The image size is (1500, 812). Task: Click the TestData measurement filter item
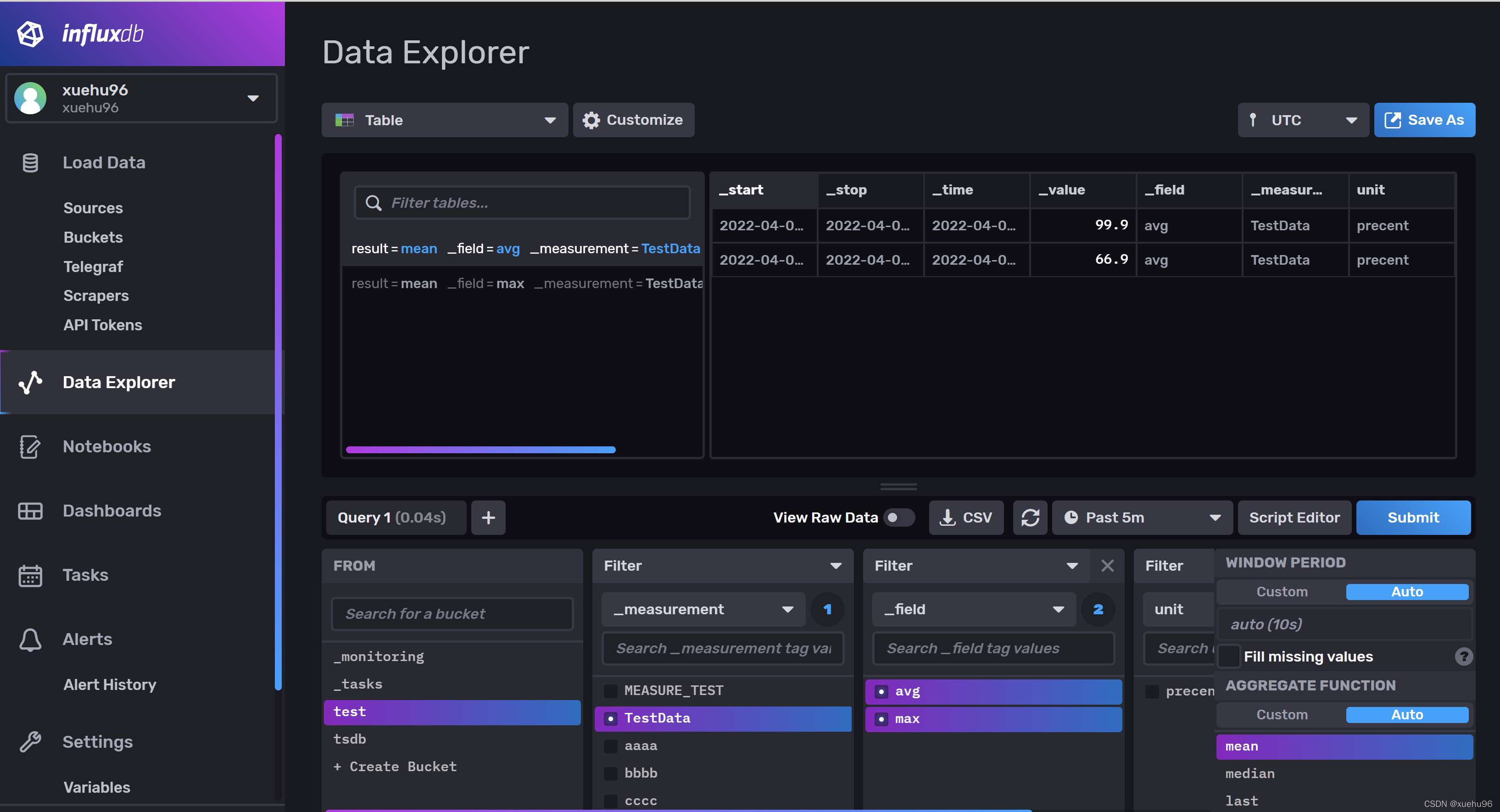point(657,719)
